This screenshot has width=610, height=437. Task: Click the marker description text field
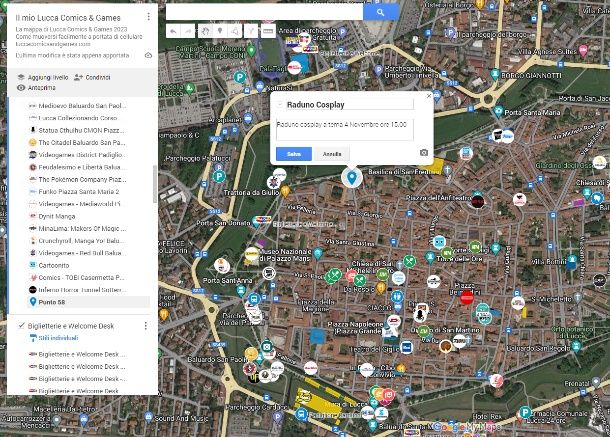click(345, 129)
